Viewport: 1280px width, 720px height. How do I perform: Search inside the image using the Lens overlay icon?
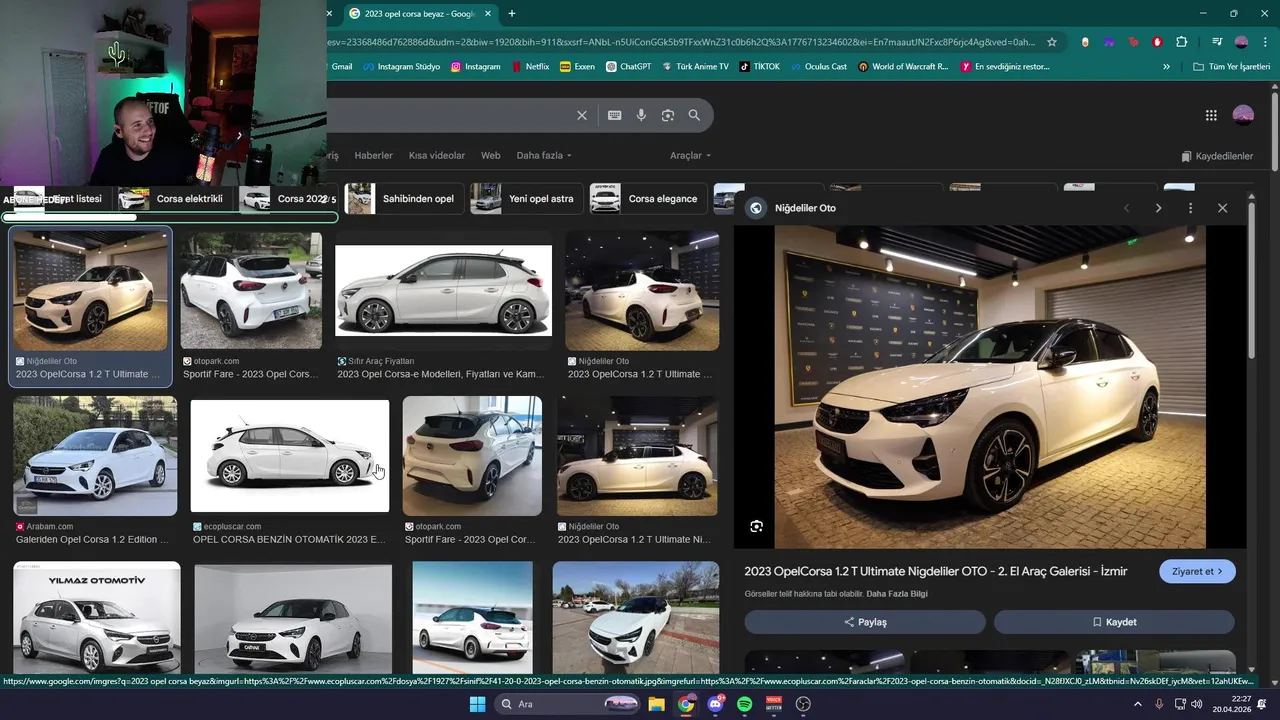[756, 526]
